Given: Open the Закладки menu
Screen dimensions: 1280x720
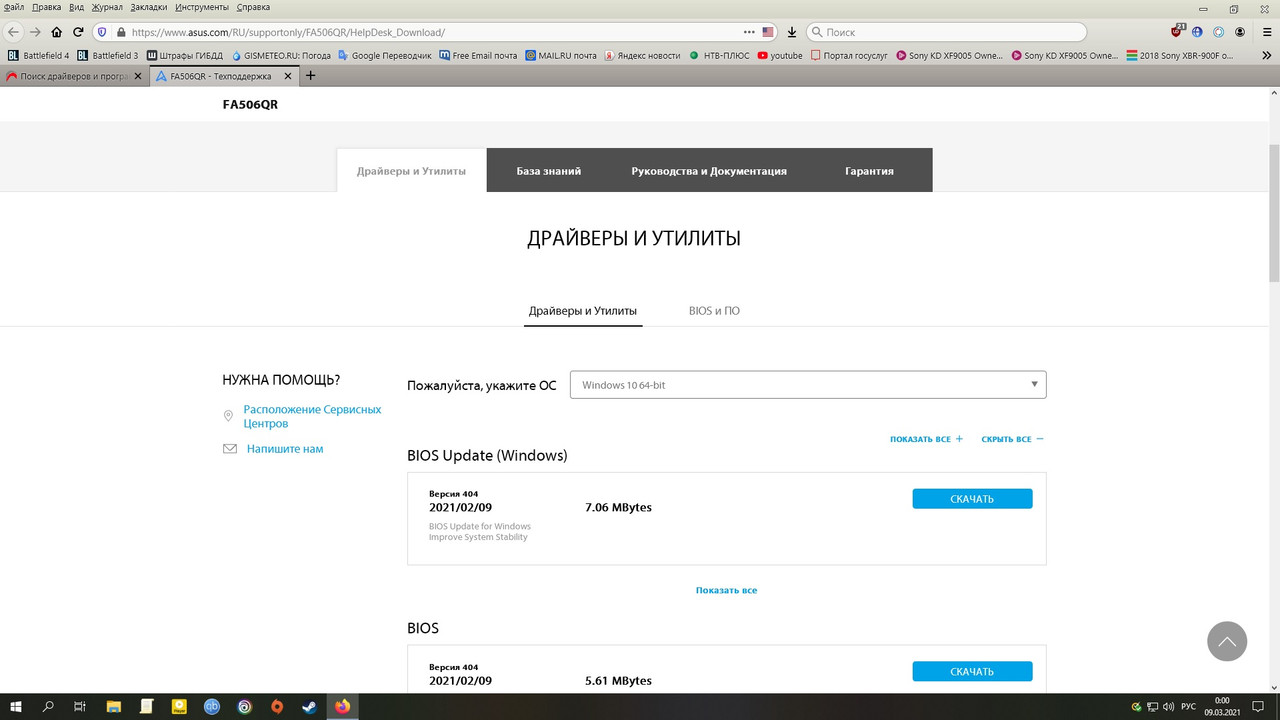Looking at the screenshot, I should click(149, 7).
